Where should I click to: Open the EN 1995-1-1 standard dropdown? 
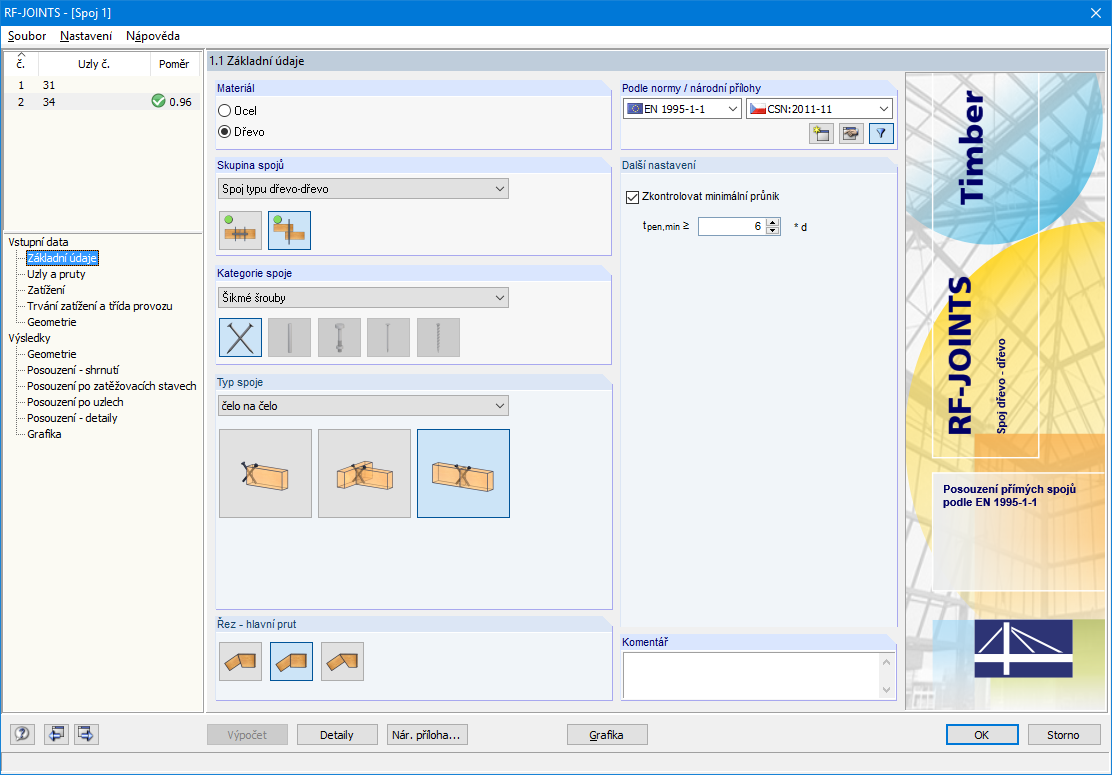click(682, 108)
